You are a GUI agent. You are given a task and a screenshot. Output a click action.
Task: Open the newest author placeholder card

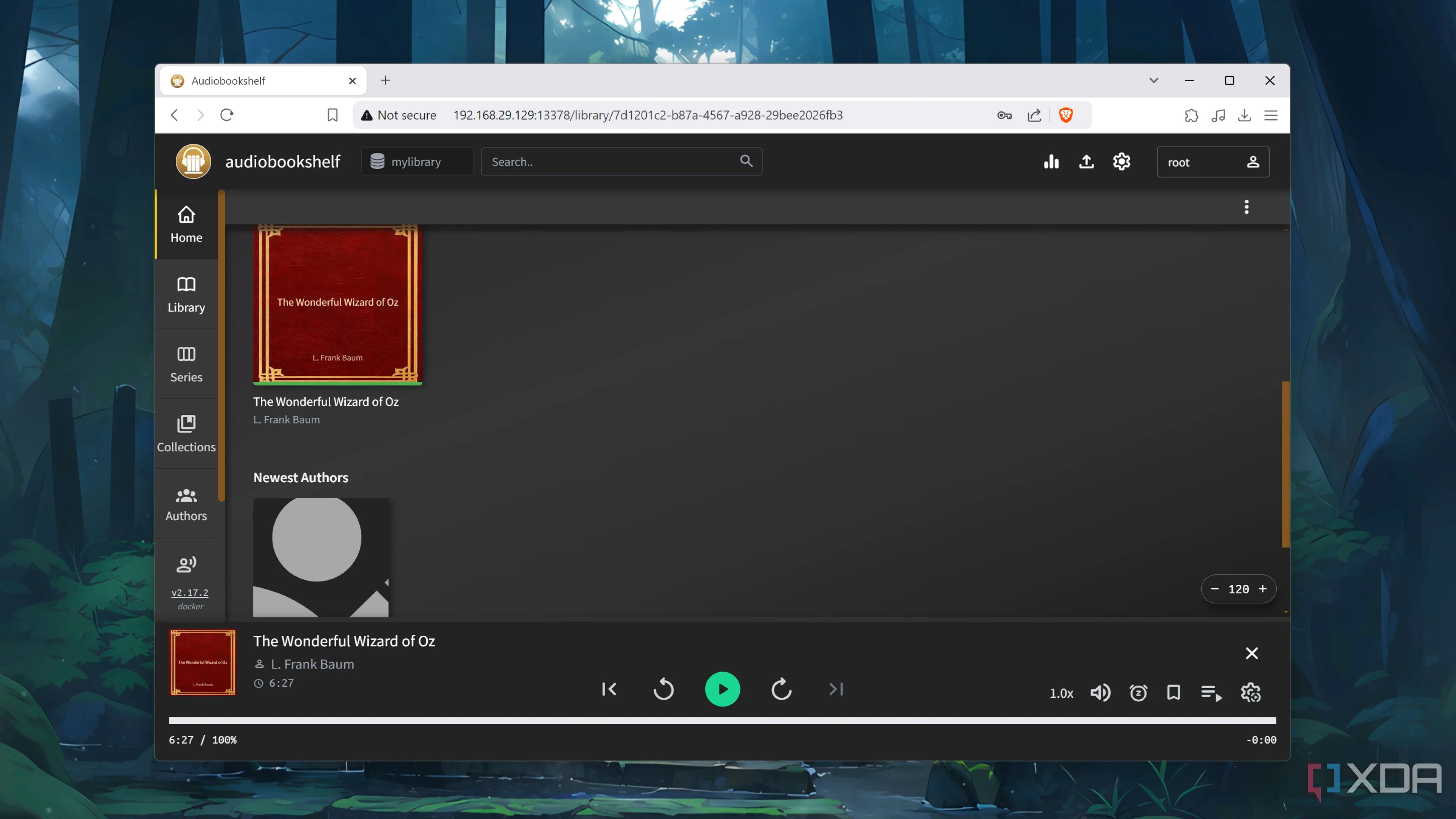coord(321,557)
